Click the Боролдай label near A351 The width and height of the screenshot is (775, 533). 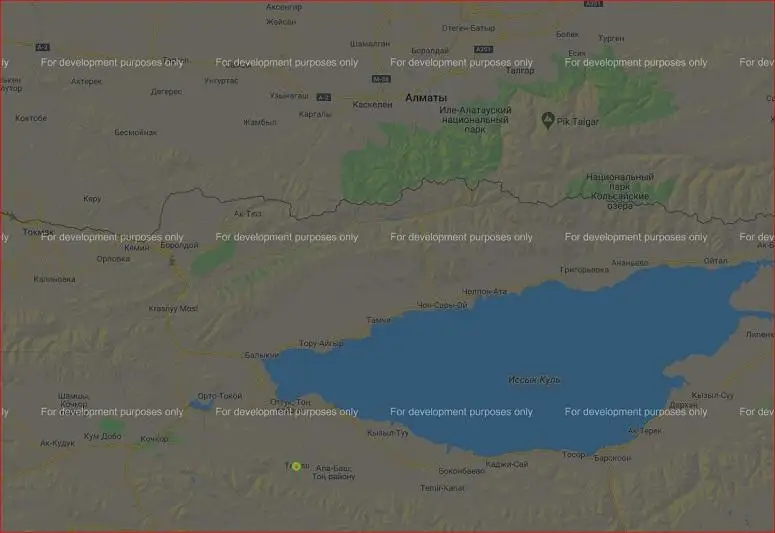pyautogui.click(x=430, y=50)
